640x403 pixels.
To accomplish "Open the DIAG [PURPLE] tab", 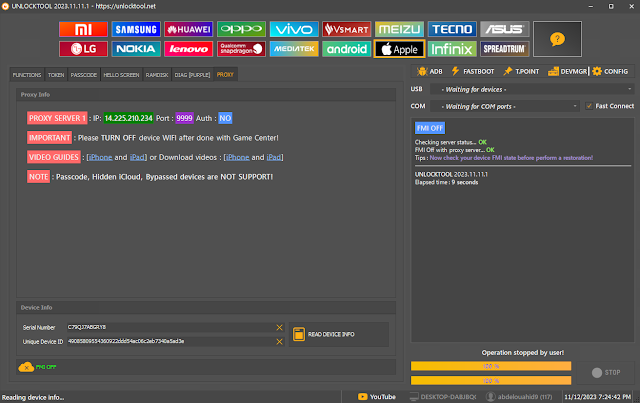I will pos(192,75).
